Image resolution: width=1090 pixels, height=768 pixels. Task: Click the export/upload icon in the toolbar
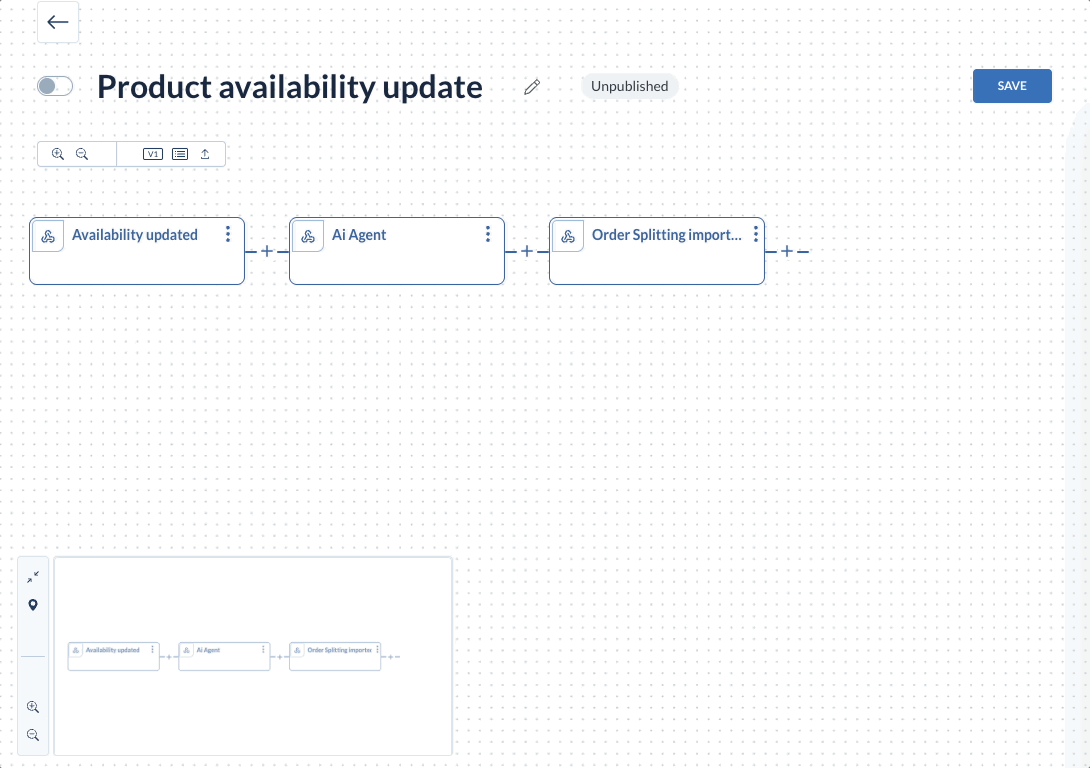point(205,153)
